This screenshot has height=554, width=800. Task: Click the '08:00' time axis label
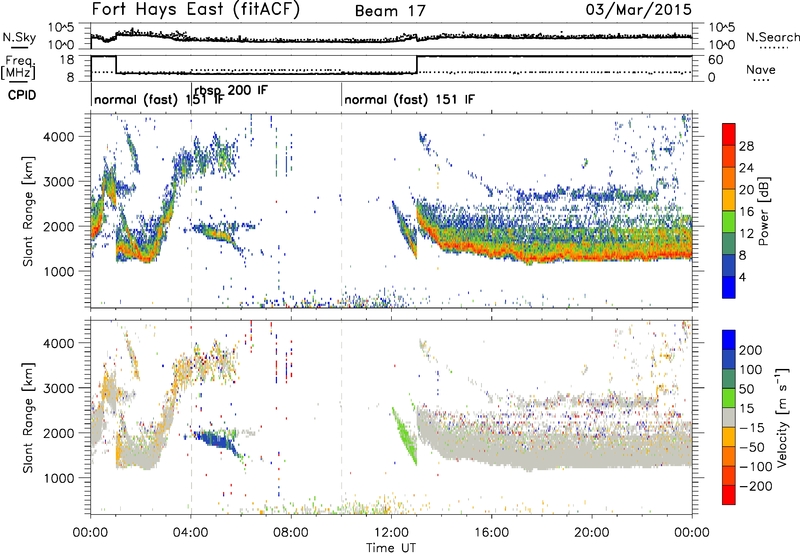coord(291,533)
